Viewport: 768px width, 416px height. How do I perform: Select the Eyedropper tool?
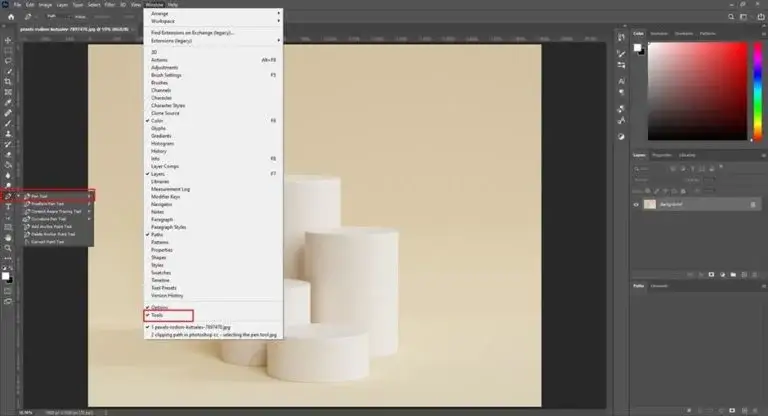pos(8,102)
